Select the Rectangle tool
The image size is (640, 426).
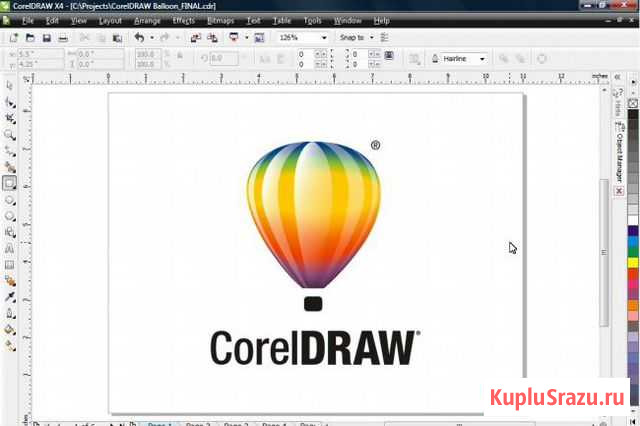click(10, 184)
